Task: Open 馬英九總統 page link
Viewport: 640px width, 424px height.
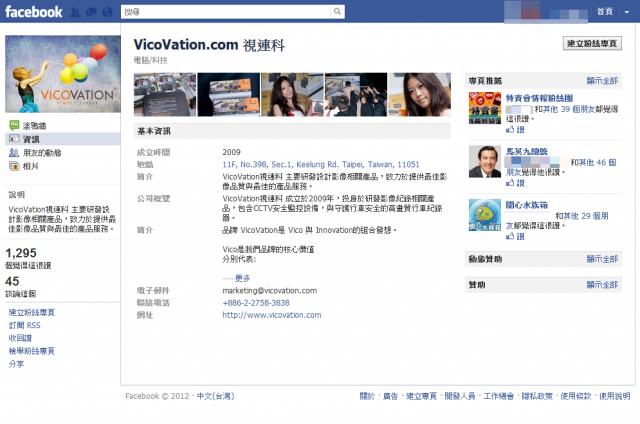Action: (527, 151)
